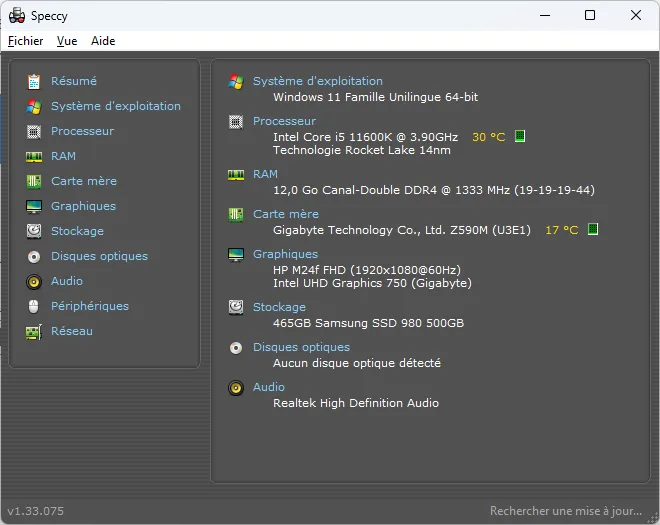Screen dimensions: 660x525
Task: Click Rechercher une mise à jour link
Action: tap(566, 511)
